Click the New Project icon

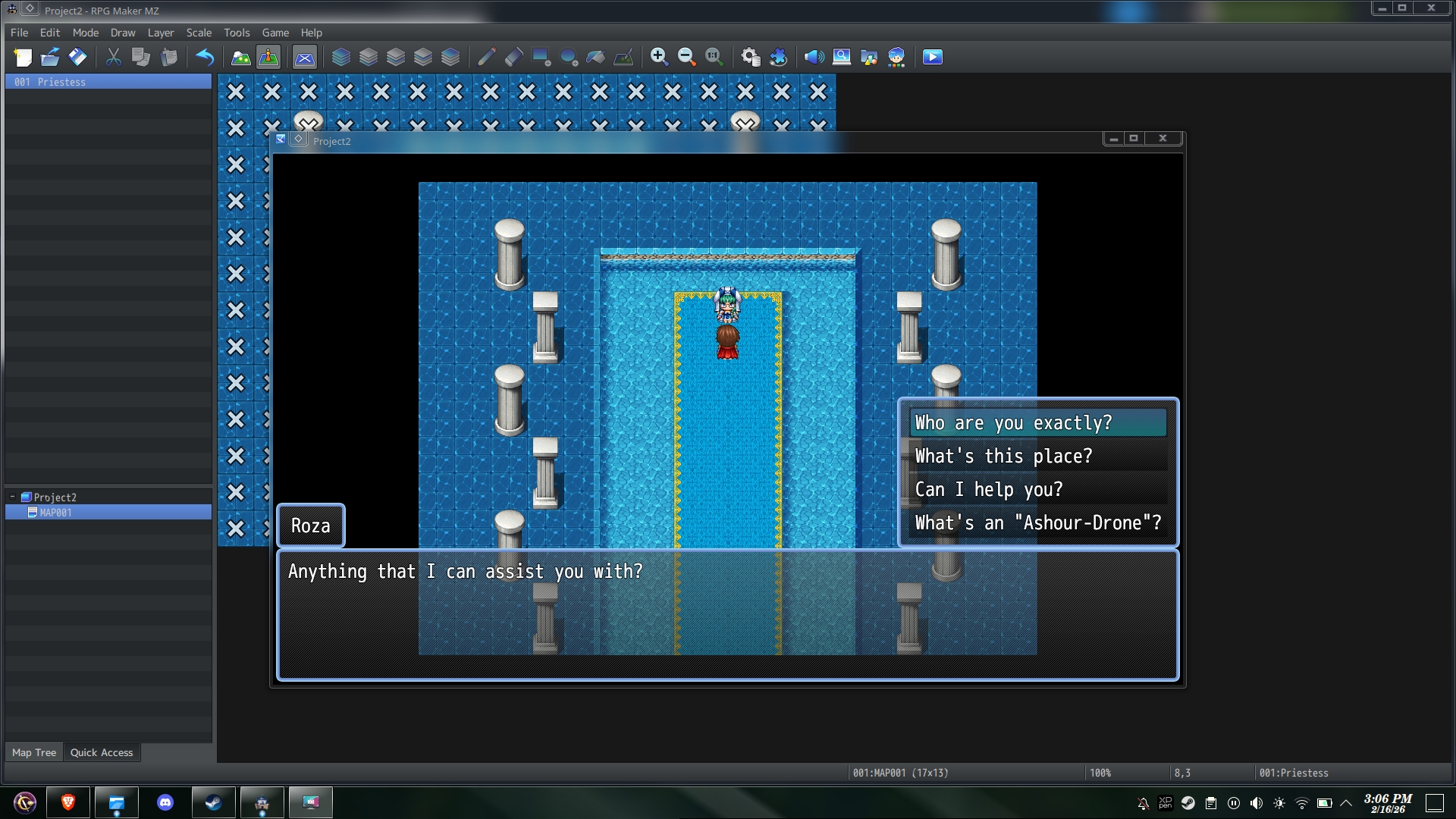(23, 57)
